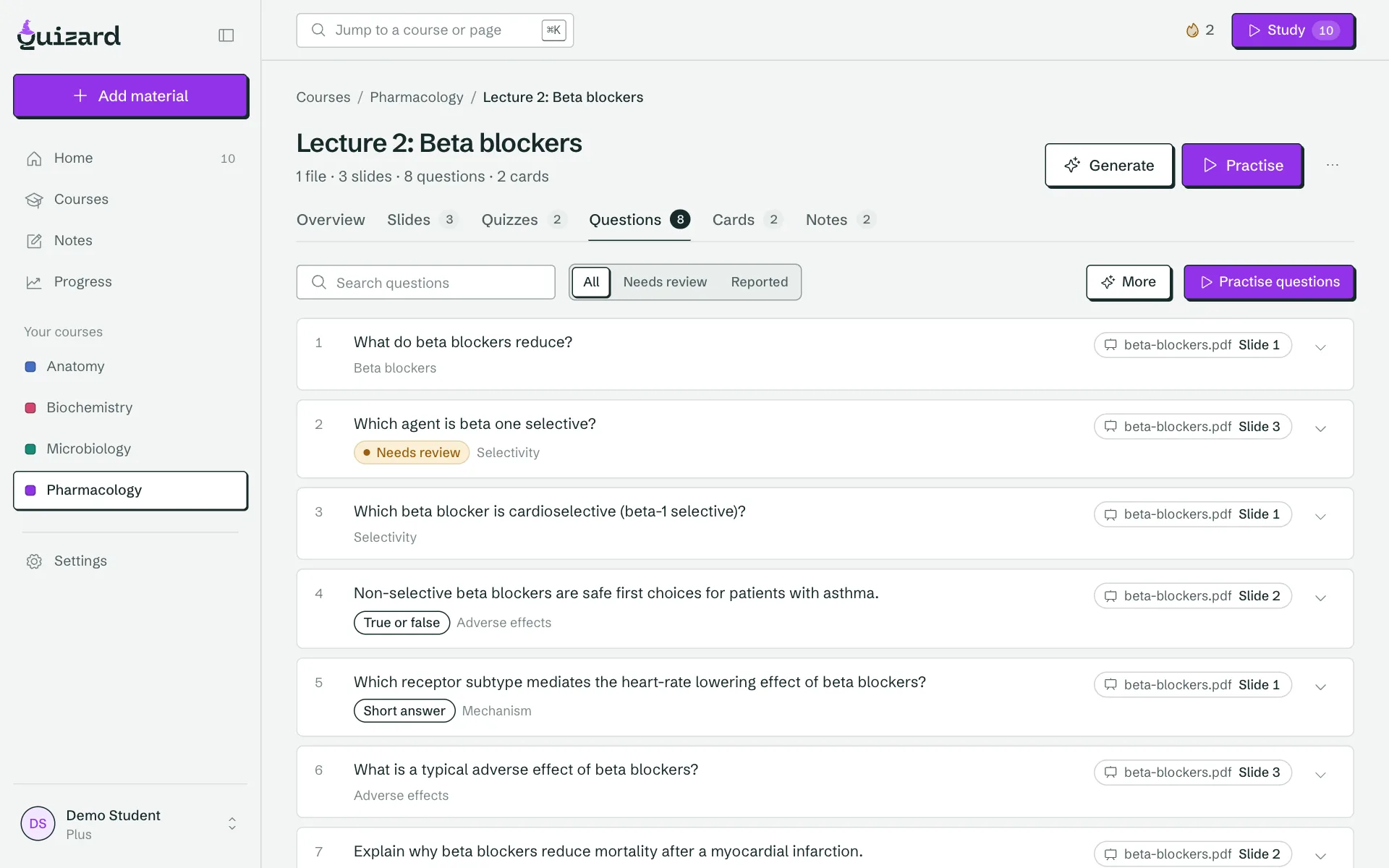Screen dimensions: 1389x868
Task: Click the Quizard logo
Action: click(69, 35)
